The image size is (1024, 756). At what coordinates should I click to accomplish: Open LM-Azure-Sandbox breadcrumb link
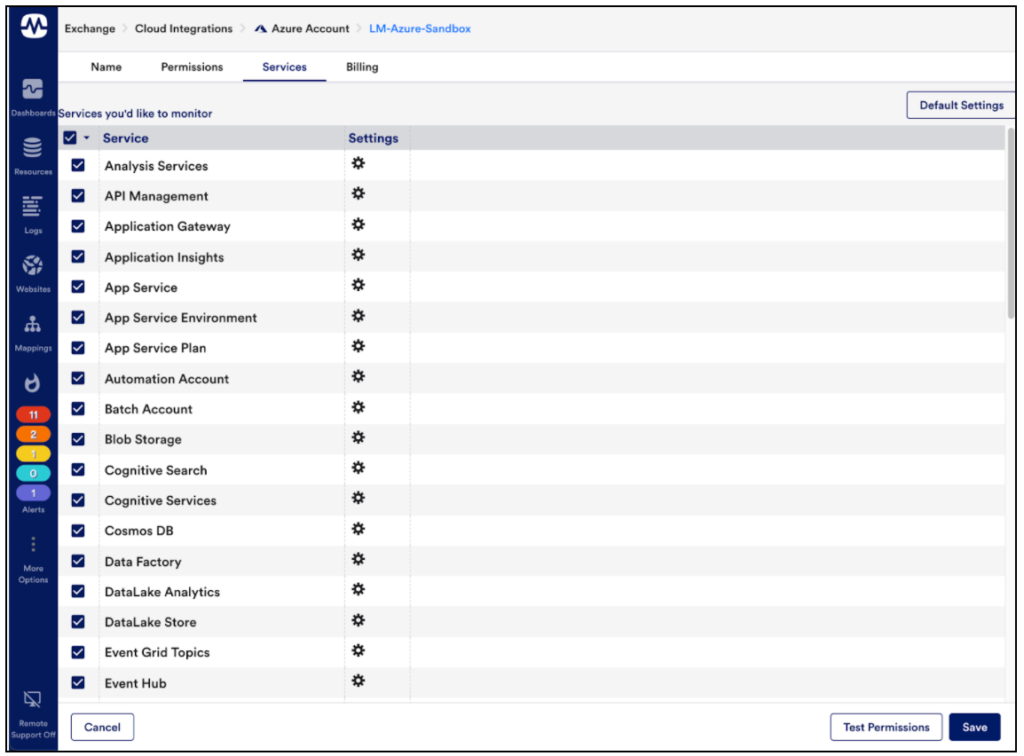pos(420,29)
